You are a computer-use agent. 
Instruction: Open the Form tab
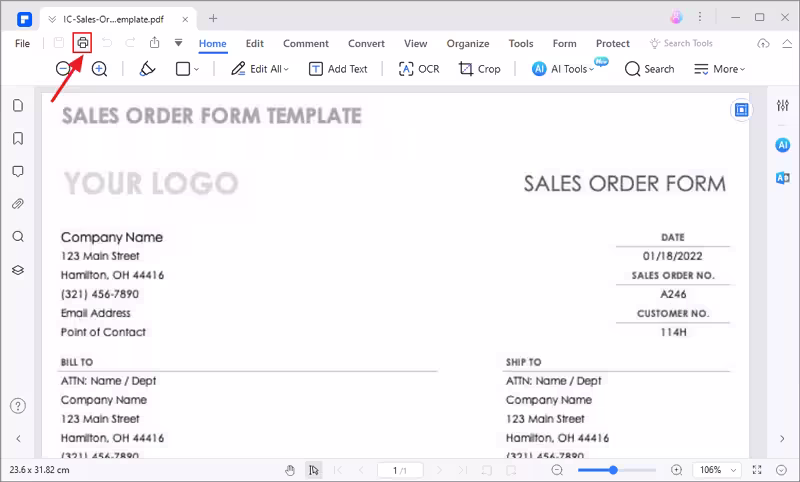(564, 43)
